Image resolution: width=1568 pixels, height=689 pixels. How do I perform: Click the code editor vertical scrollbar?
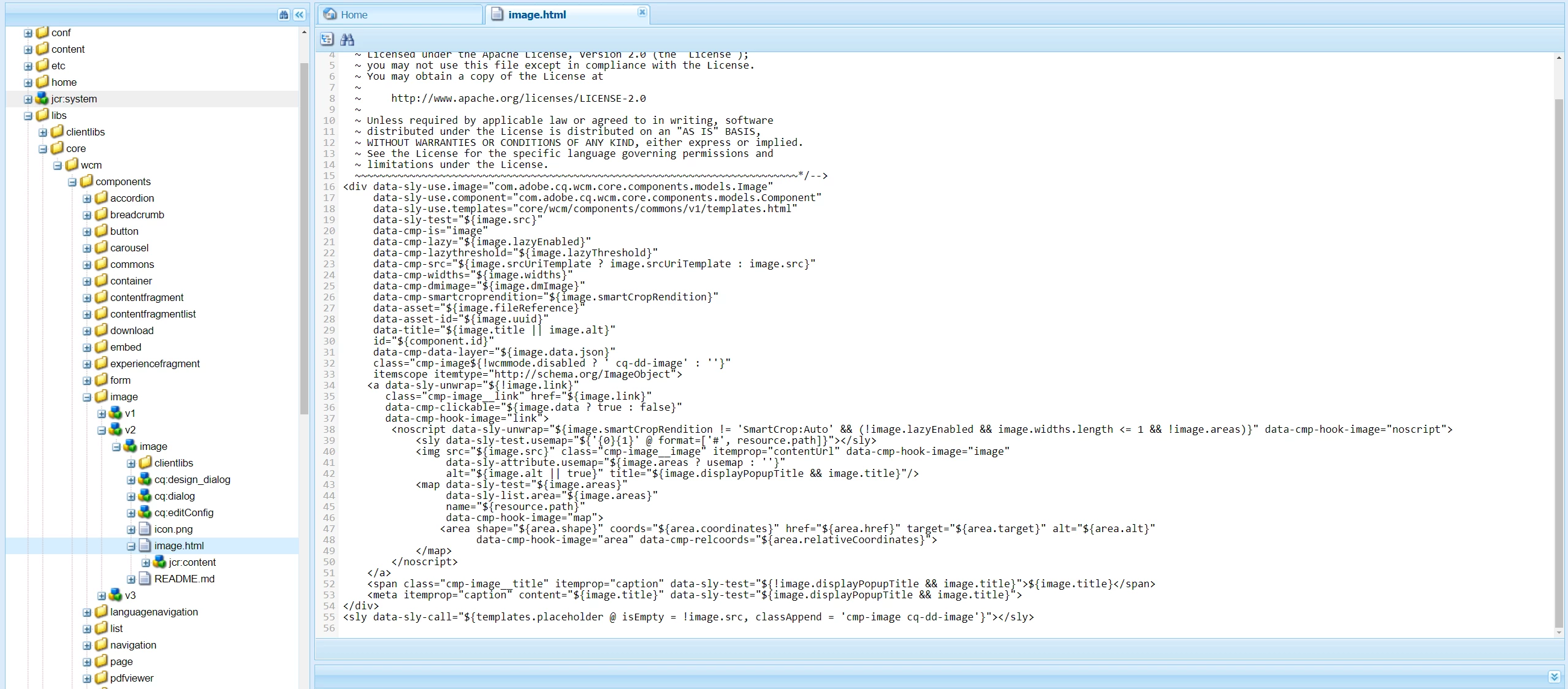pos(1559,362)
